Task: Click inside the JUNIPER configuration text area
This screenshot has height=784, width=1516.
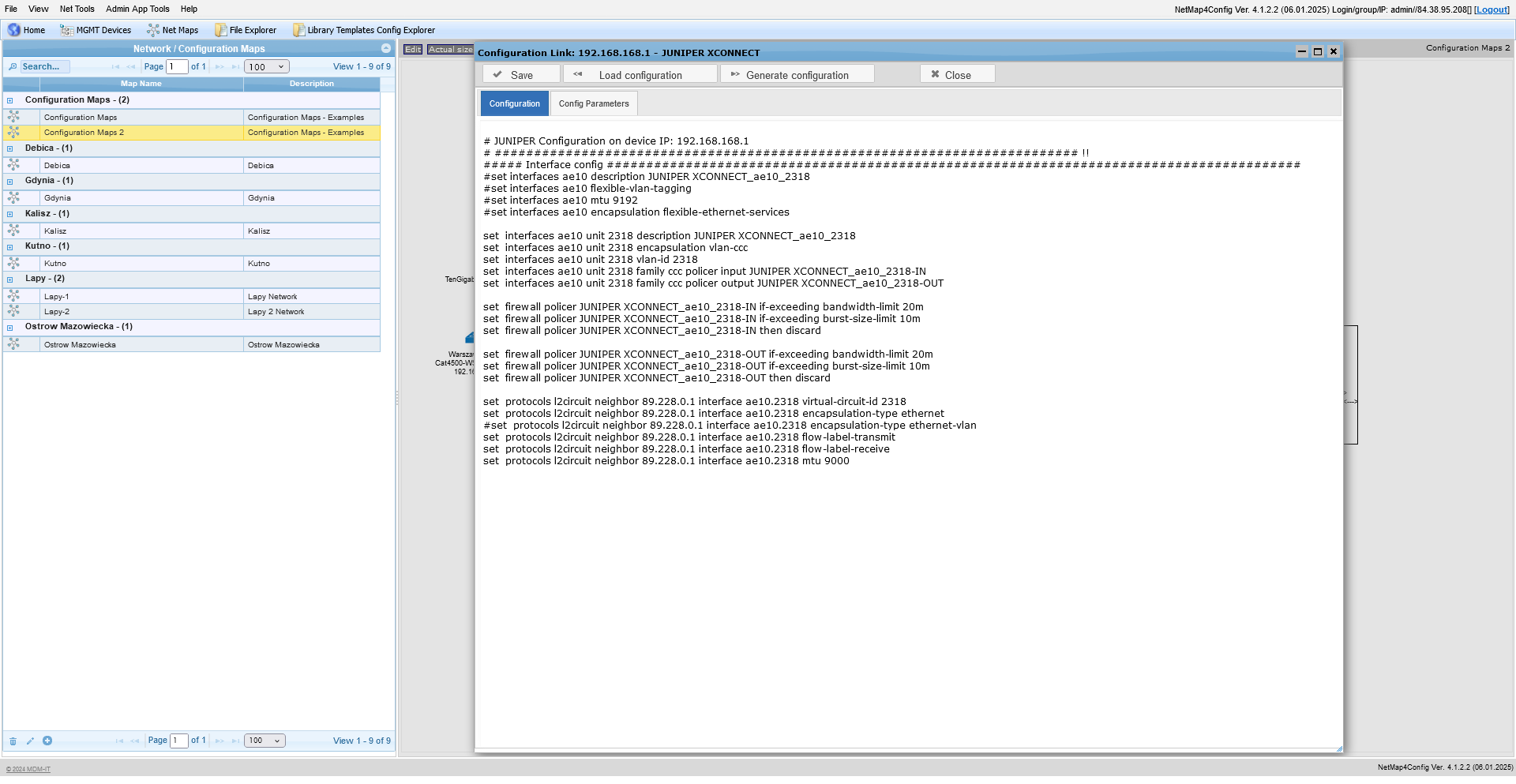Action: [x=908, y=434]
